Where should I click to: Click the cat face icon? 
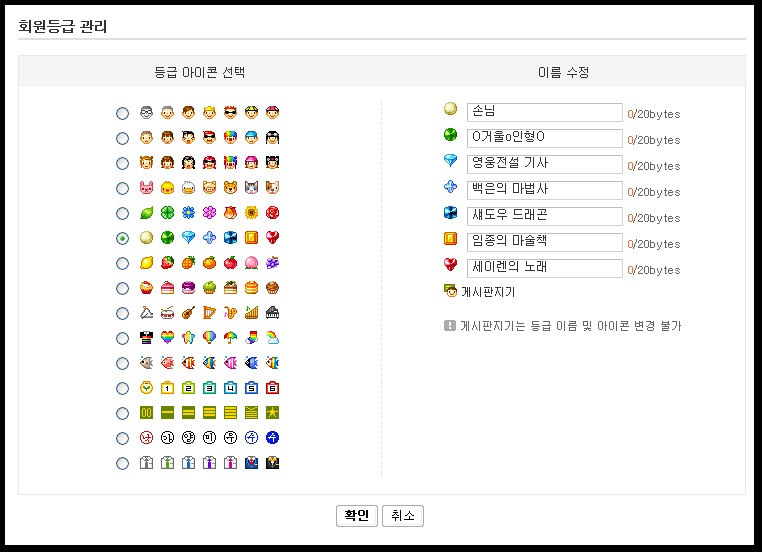click(x=251, y=188)
